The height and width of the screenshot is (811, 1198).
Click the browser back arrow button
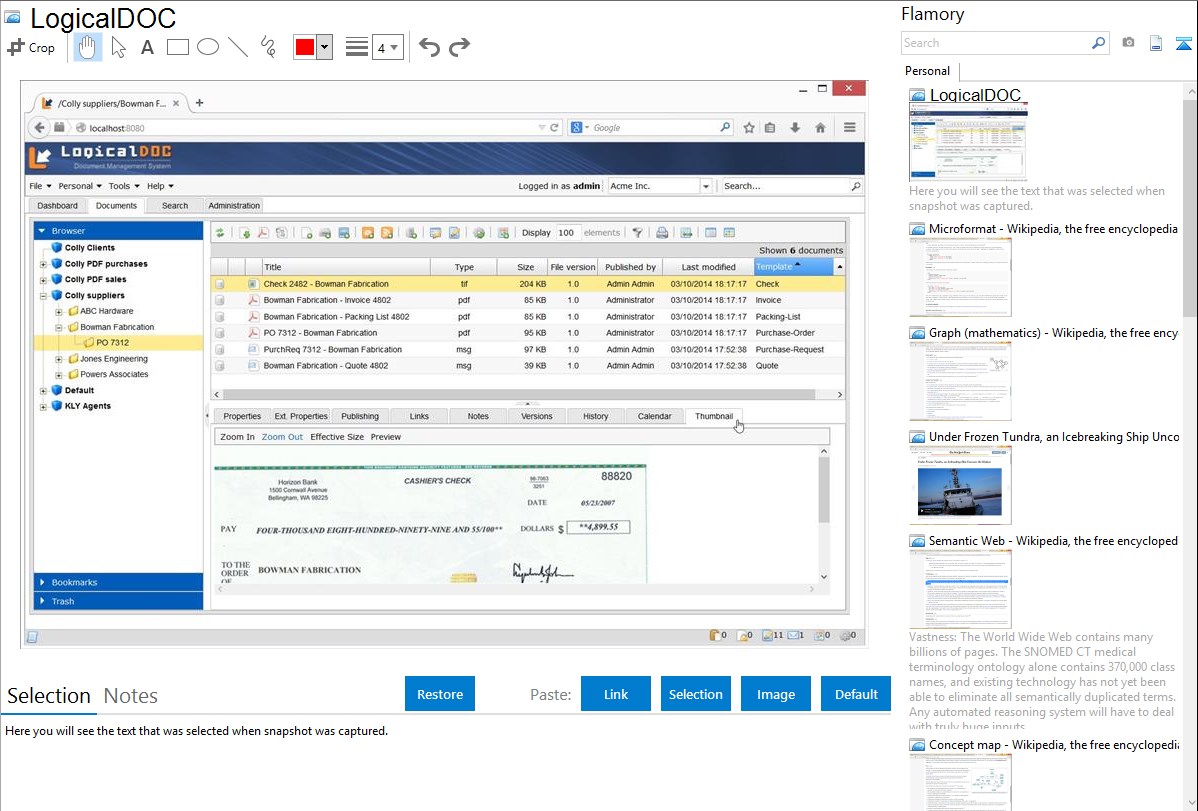click(x=40, y=128)
